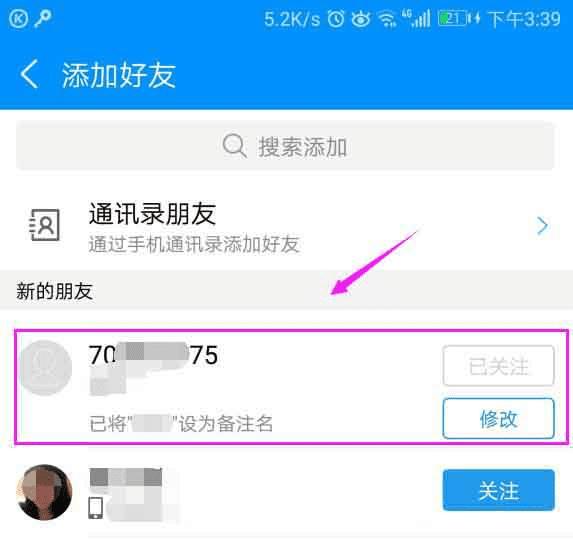
Task: Tap the search magnifier icon
Action: click(234, 146)
